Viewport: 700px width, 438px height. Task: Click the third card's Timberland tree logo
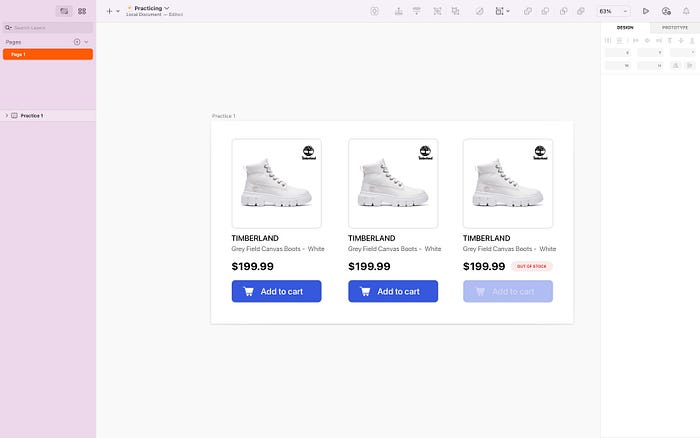[540, 152]
